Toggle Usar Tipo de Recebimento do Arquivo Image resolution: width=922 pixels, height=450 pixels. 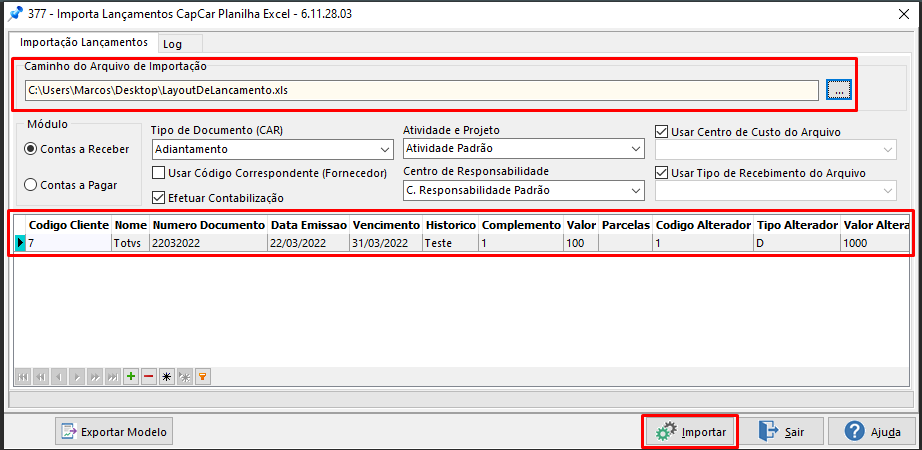click(761, 173)
